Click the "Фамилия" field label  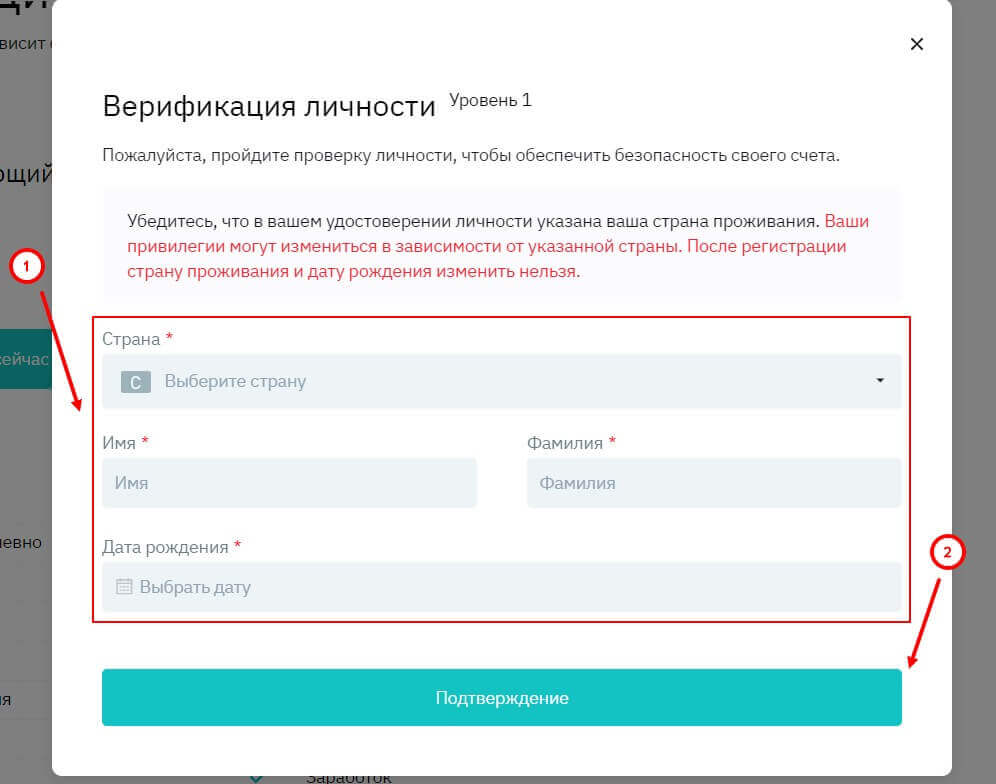pyautogui.click(x=565, y=442)
